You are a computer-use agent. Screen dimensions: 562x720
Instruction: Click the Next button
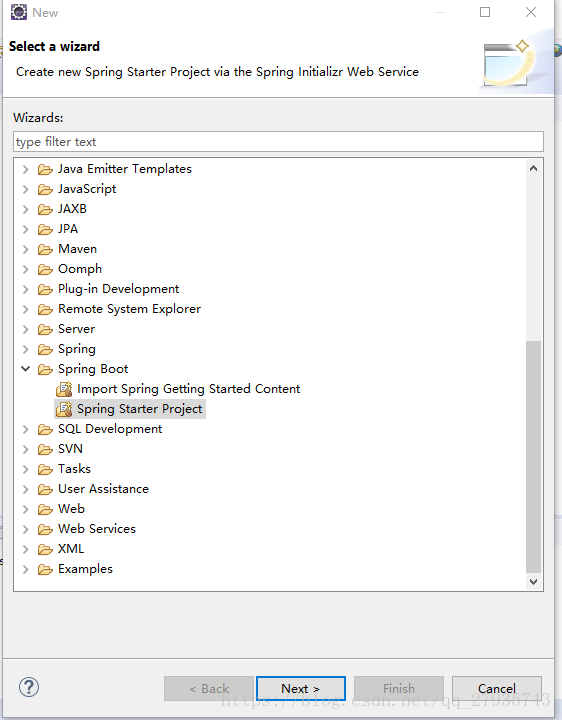click(301, 688)
